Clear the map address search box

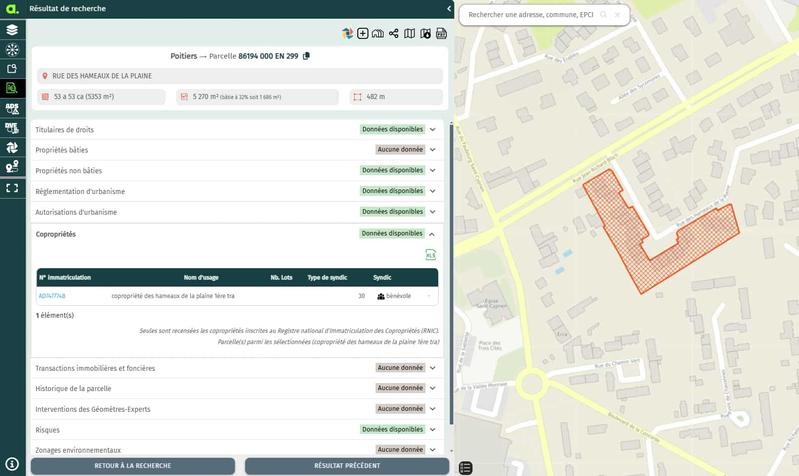coord(617,15)
